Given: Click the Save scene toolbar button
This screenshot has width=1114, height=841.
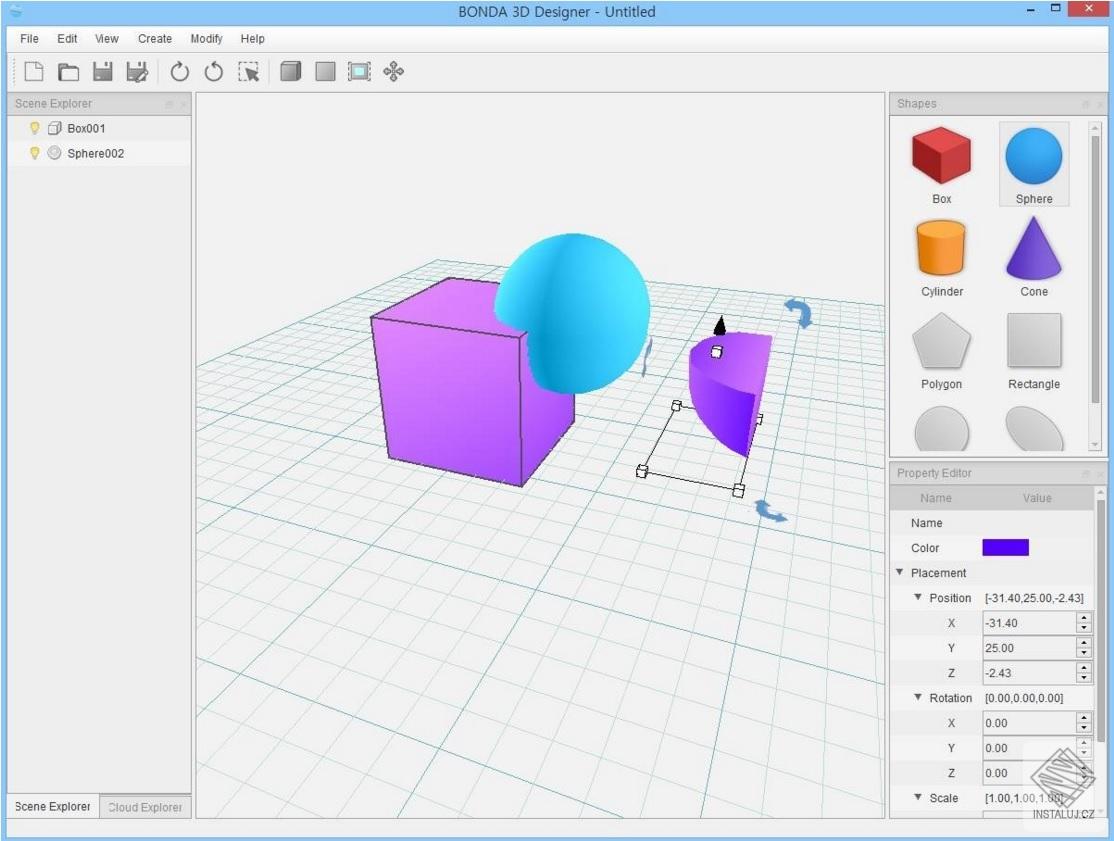Looking at the screenshot, I should [x=103, y=71].
